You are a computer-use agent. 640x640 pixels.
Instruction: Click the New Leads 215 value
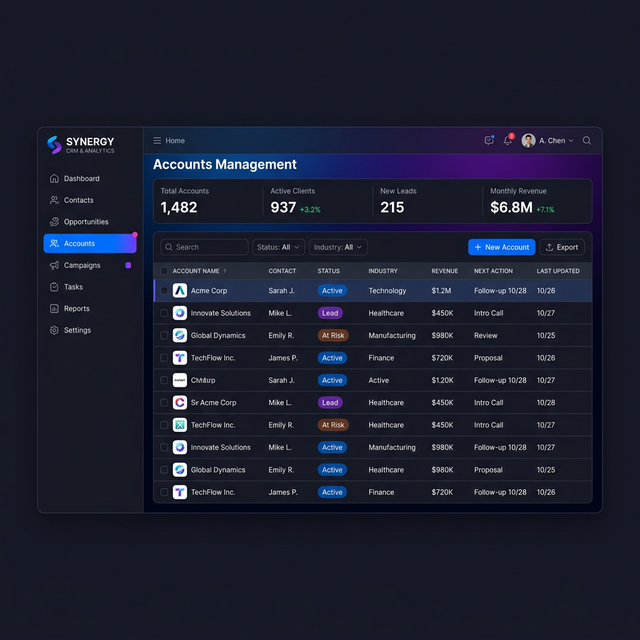tap(392, 207)
